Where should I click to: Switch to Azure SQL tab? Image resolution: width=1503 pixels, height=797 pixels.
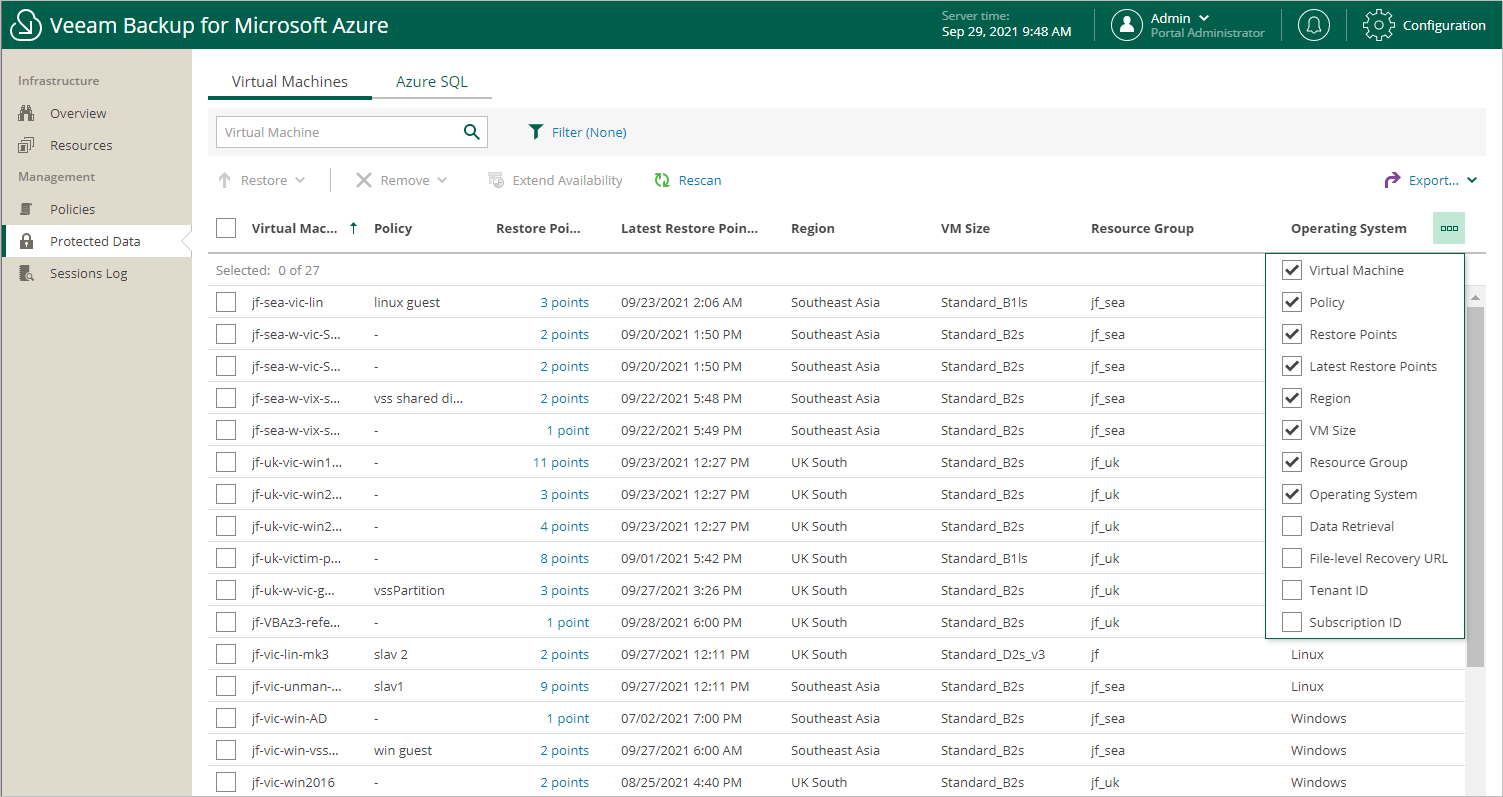[x=432, y=82]
